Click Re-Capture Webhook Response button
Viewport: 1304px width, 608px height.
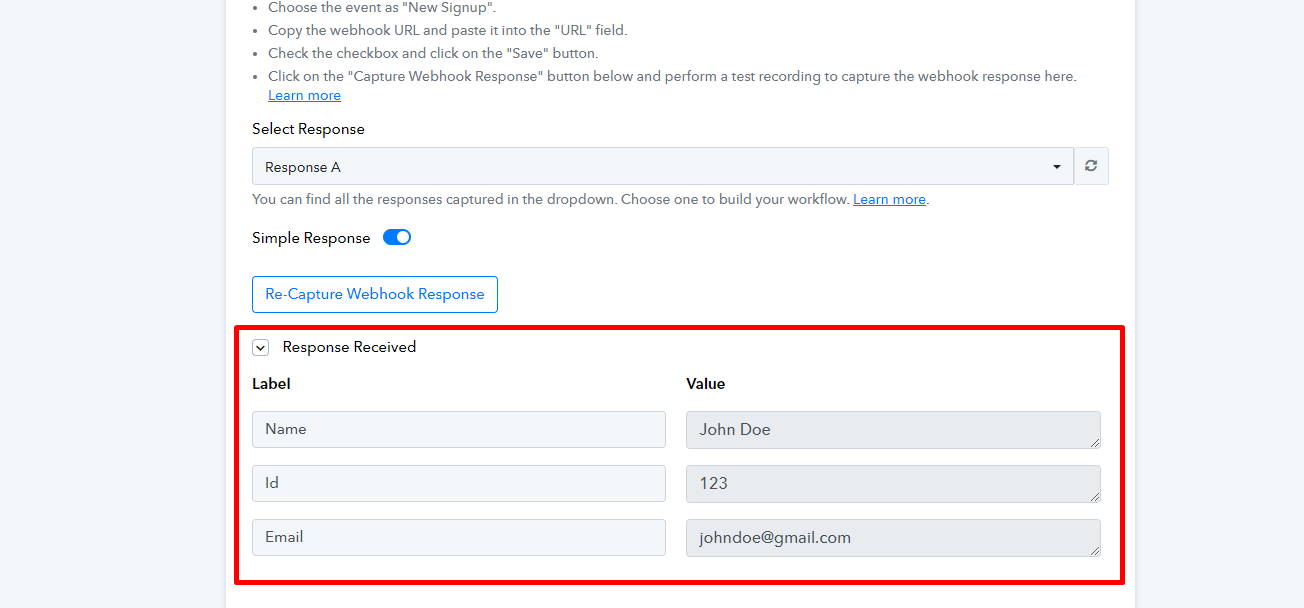375,294
